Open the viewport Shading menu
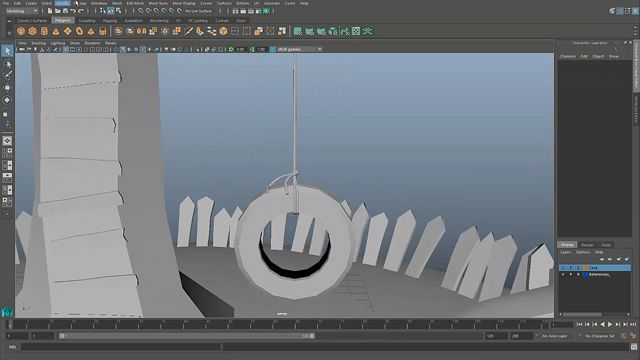The image size is (640, 360). coord(39,43)
